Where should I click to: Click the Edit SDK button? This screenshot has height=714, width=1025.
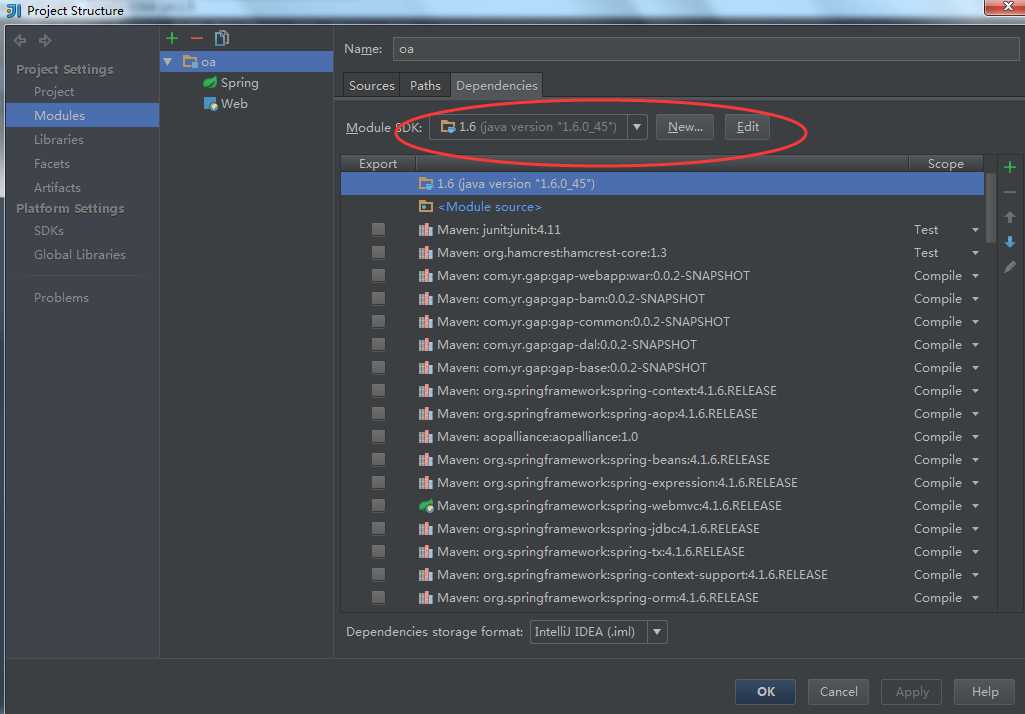click(747, 127)
